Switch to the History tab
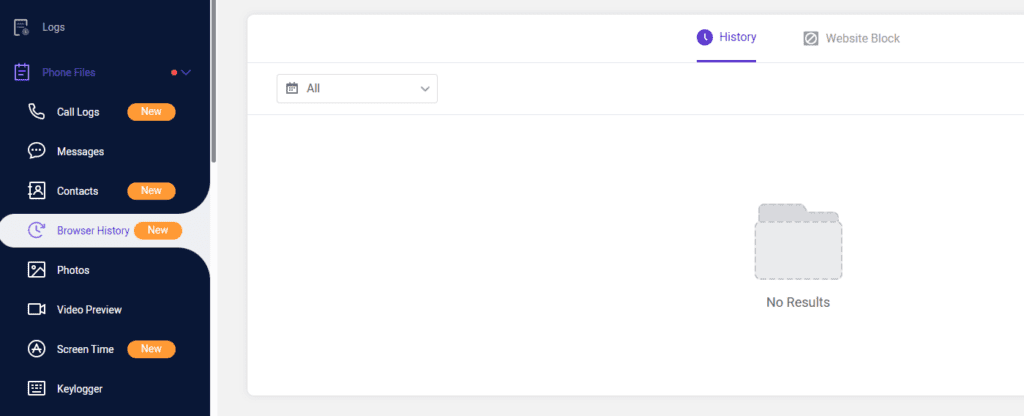The width and height of the screenshot is (1024, 416). (727, 37)
